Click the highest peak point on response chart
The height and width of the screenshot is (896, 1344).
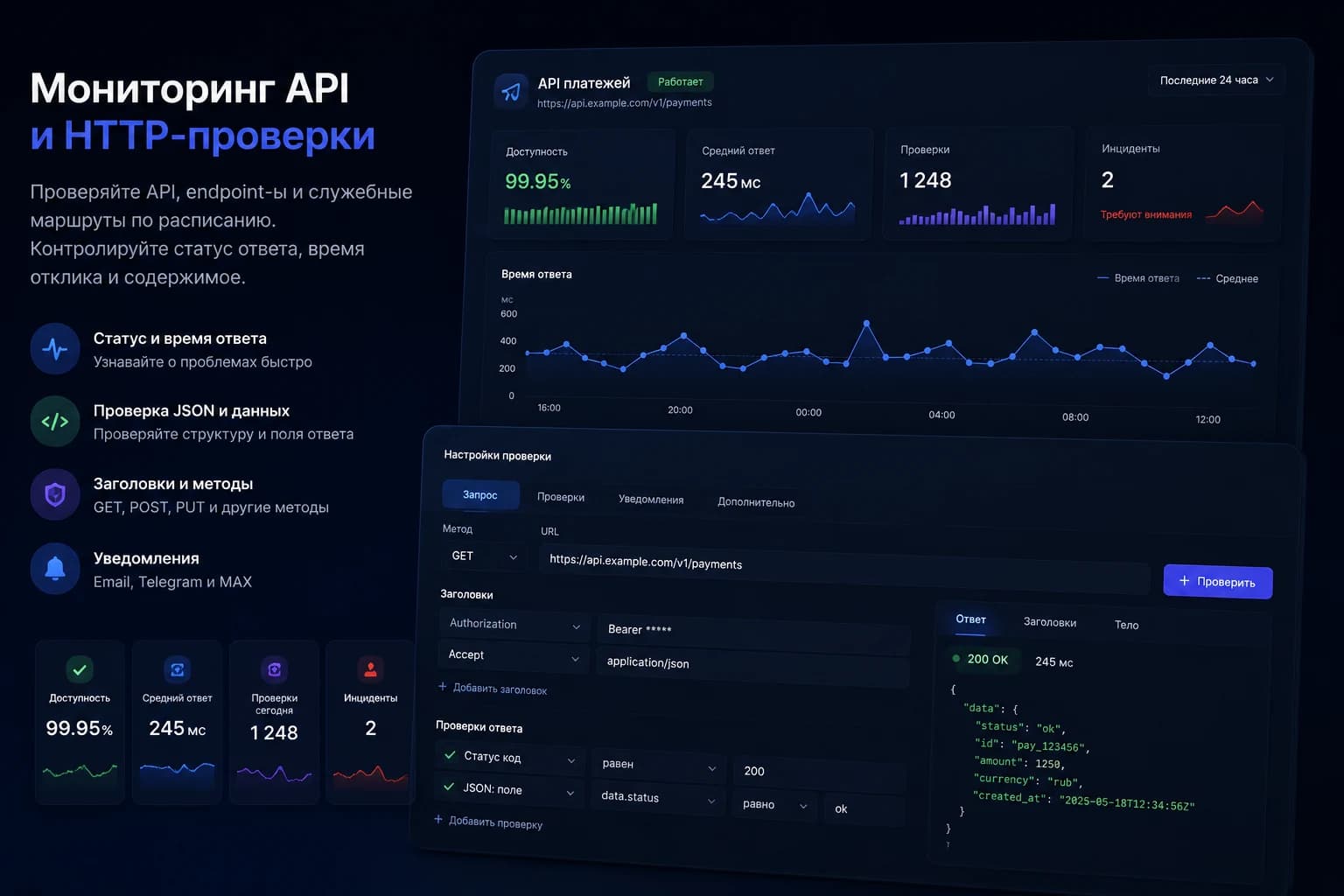866,323
